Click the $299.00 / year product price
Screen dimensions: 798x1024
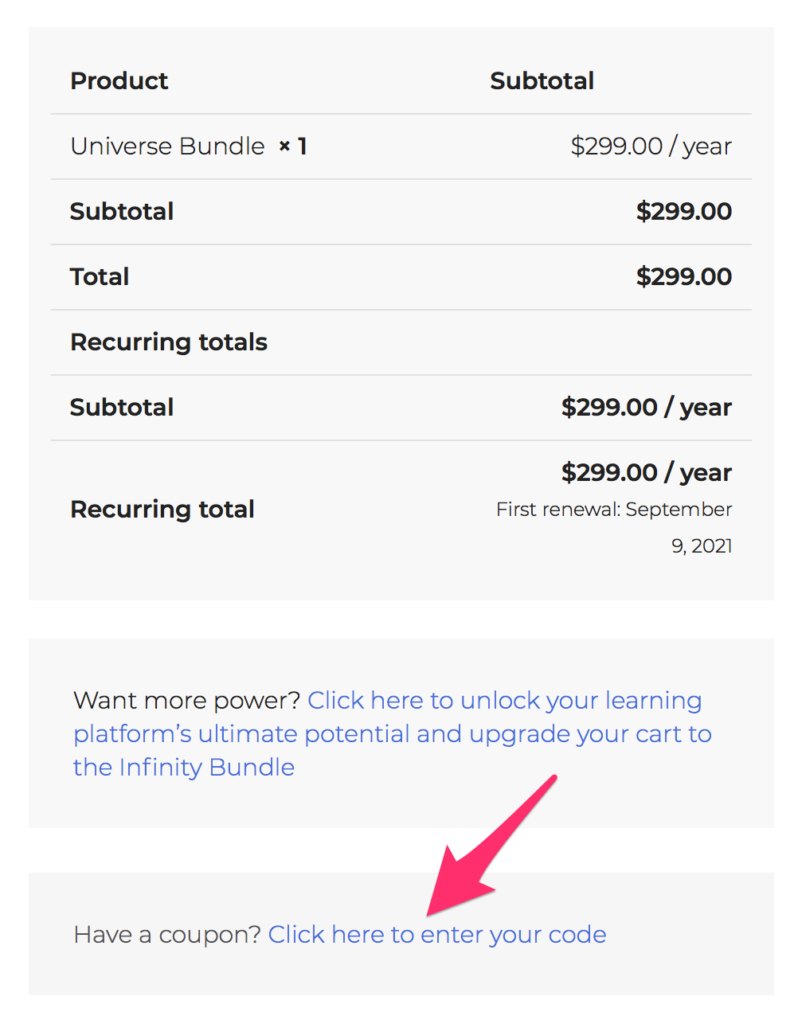(650, 146)
